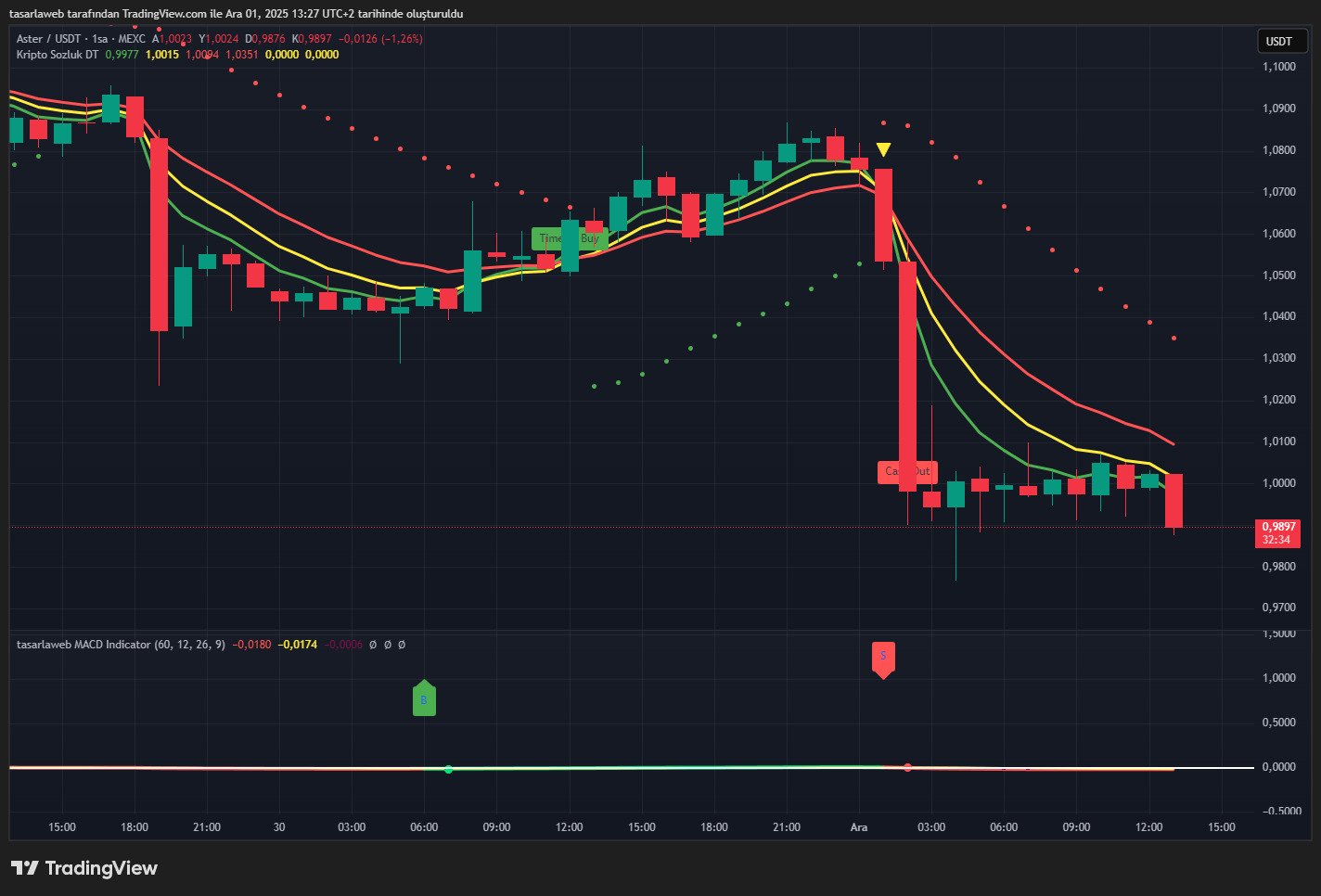Viewport: 1321px width, 896px height.
Task: Click the red S sell signal marker
Action: pos(883,658)
